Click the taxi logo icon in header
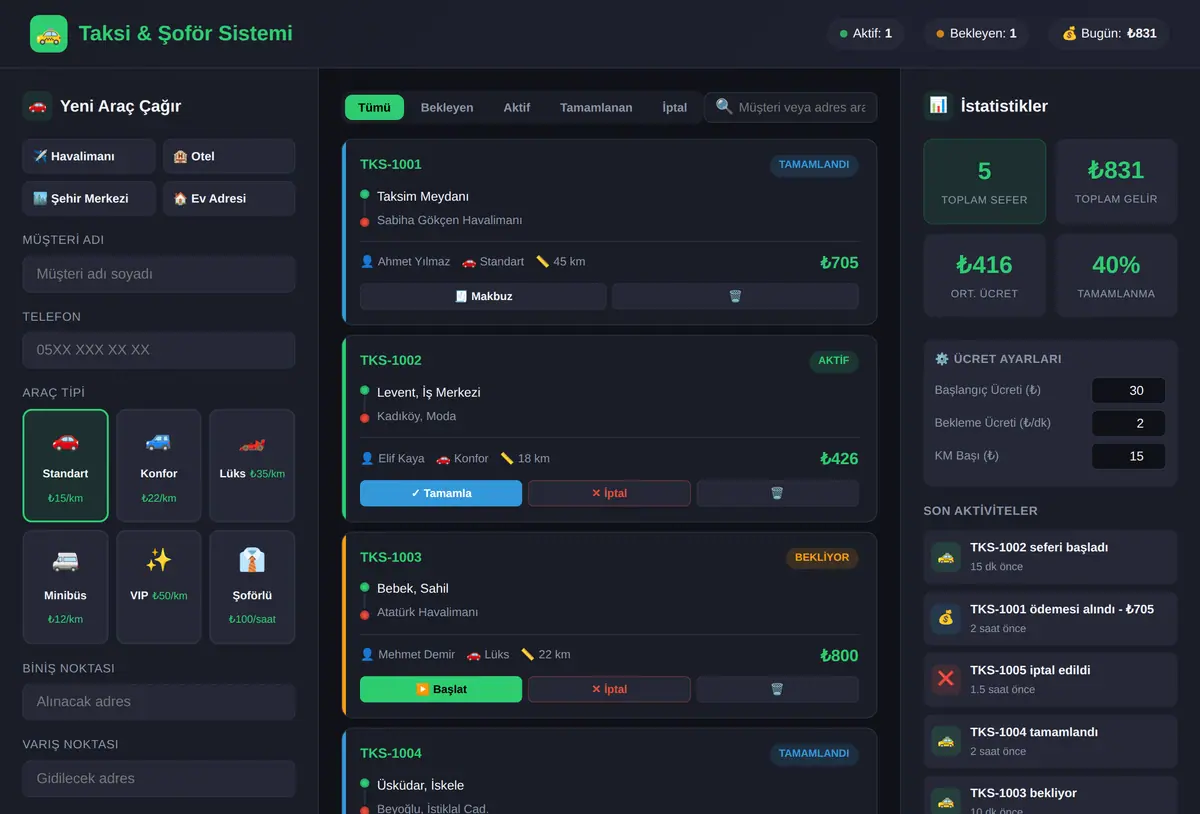This screenshot has height=814, width=1200. click(x=49, y=34)
